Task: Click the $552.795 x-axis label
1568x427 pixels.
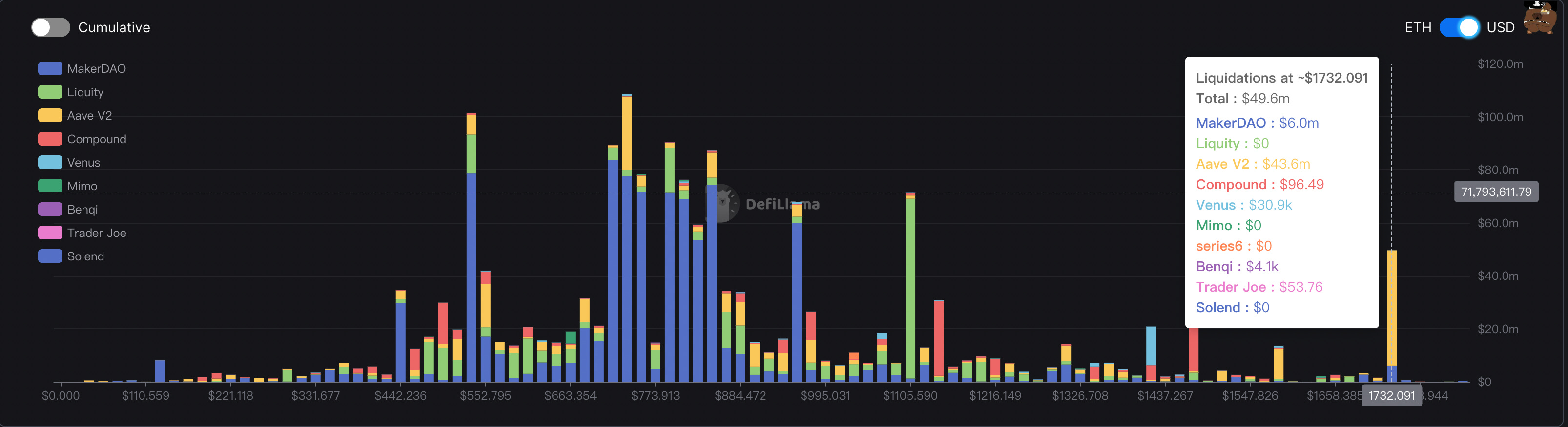Action: point(485,396)
